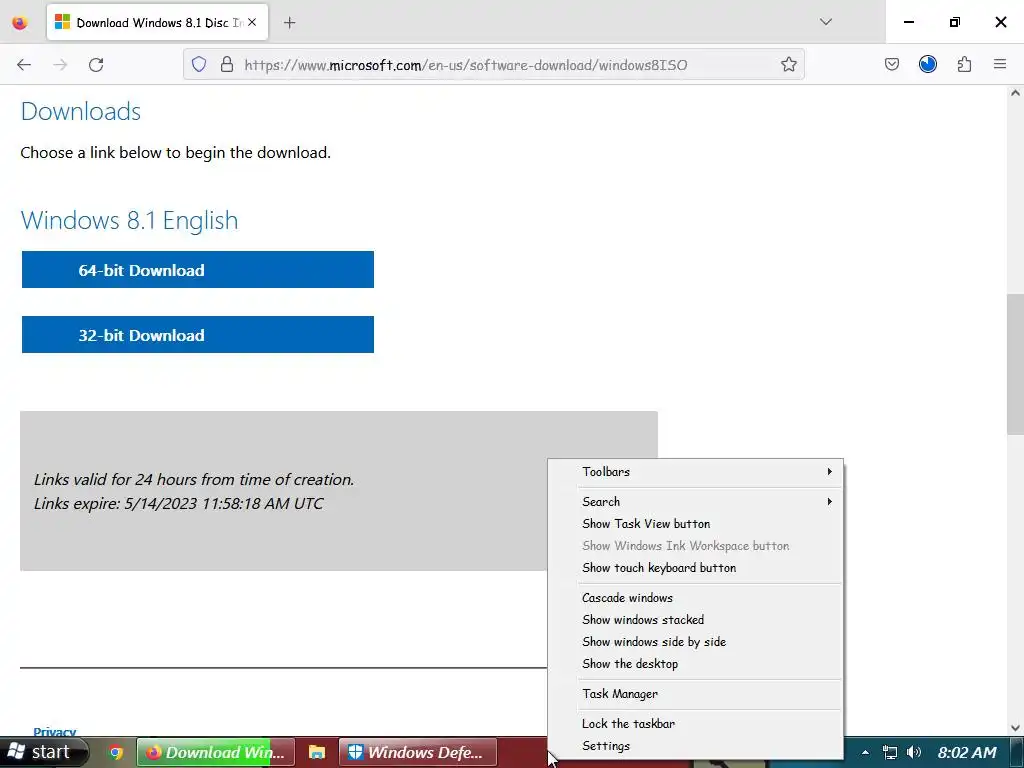
Task: Click Choose a link below instruction text
Action: pos(176,153)
